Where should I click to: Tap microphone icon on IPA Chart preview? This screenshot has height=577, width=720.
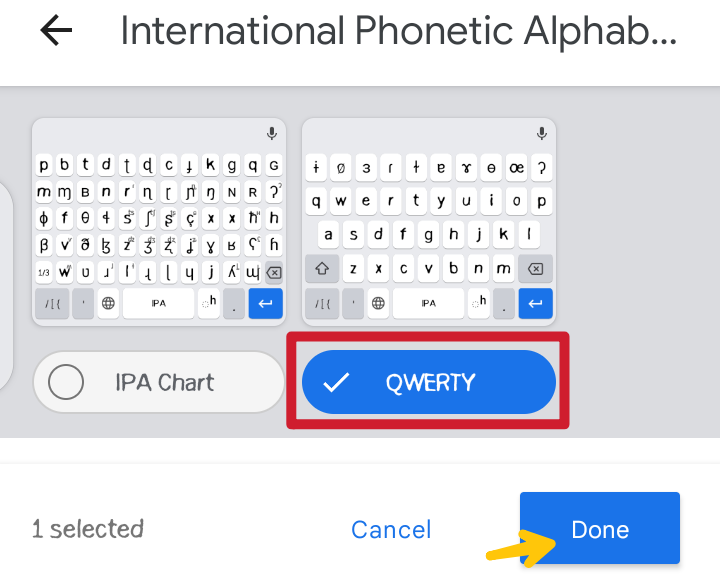(272, 133)
